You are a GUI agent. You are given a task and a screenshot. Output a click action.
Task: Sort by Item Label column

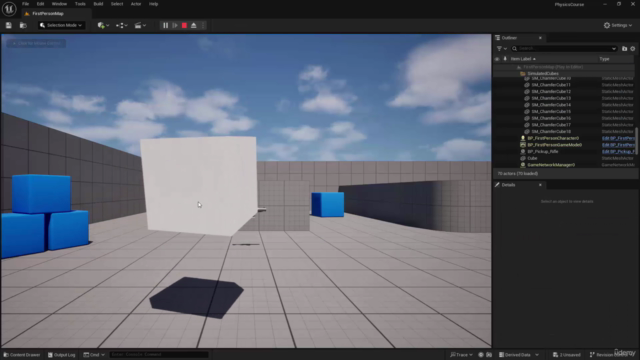523,59
